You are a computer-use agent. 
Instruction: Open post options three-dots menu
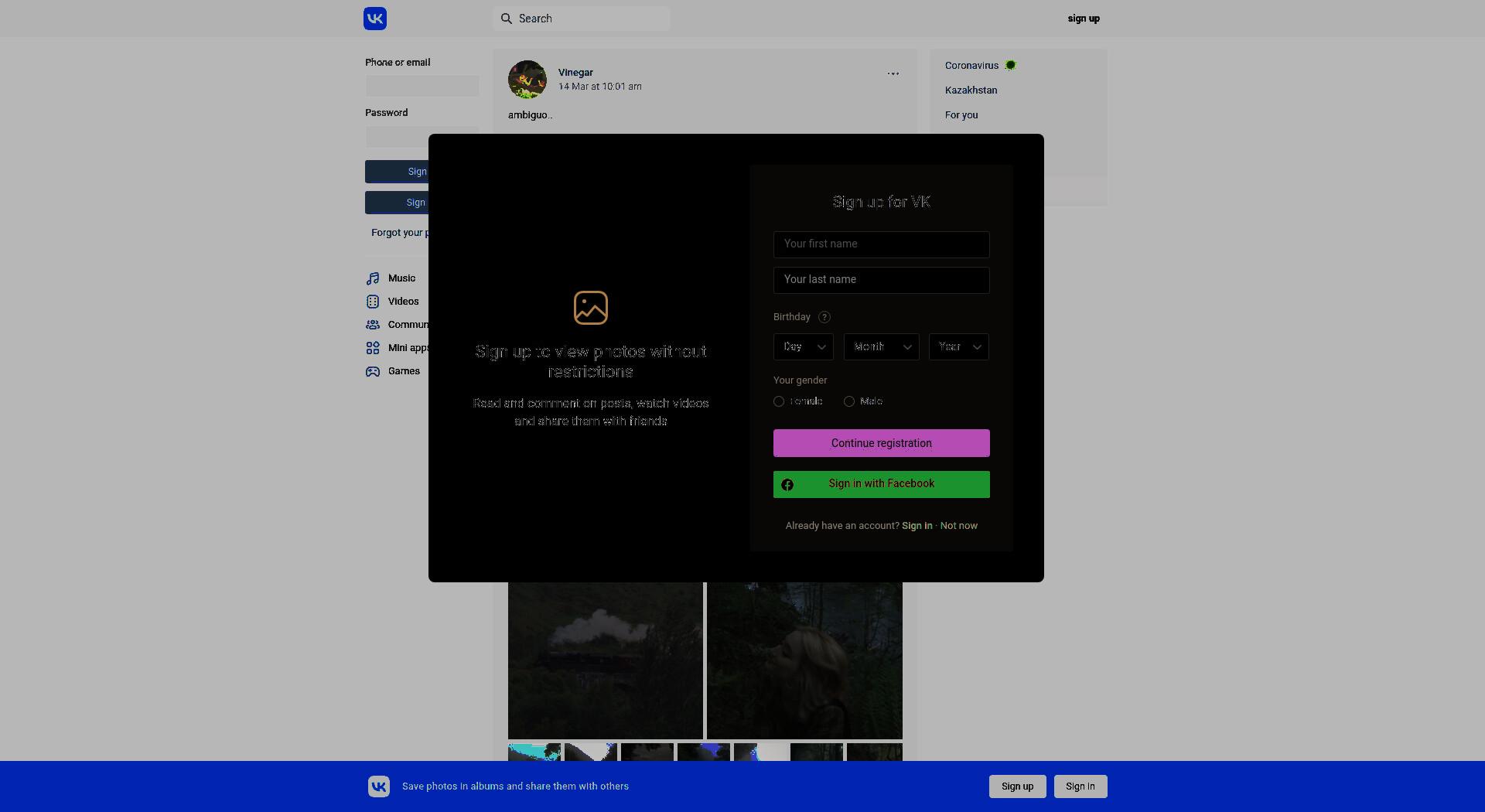[x=893, y=73]
